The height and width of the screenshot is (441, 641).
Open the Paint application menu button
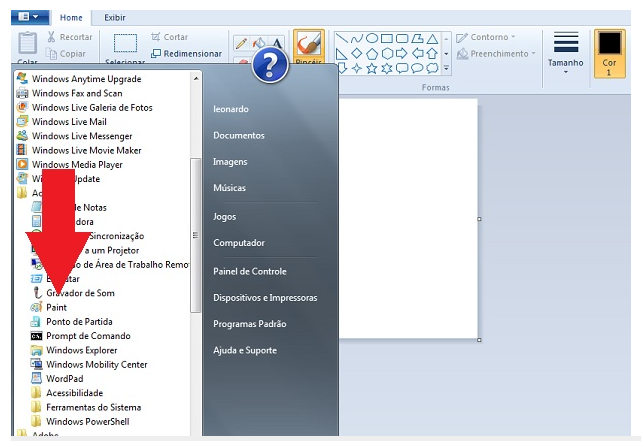point(29,17)
